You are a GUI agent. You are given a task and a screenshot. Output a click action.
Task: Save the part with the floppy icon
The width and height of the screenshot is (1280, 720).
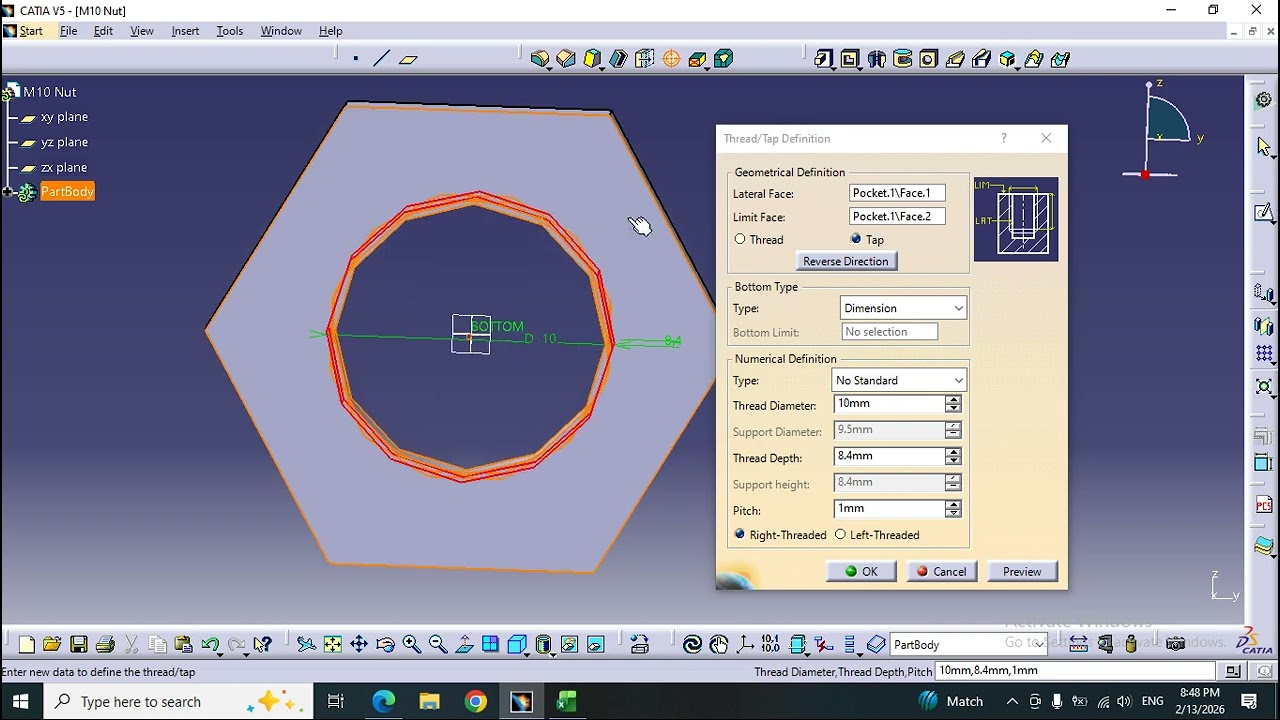[x=78, y=645]
